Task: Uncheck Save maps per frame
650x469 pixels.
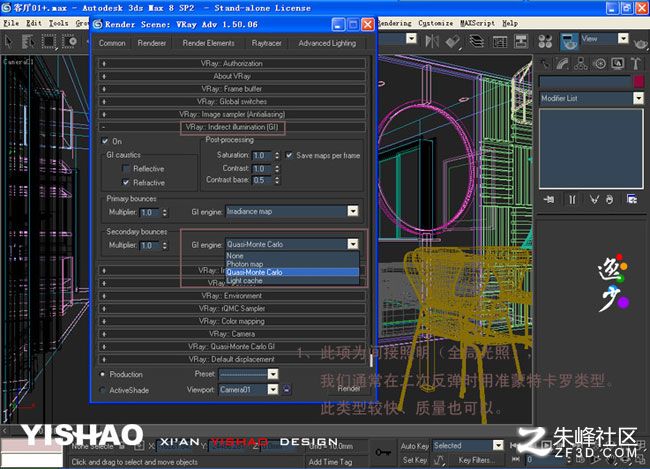Action: [x=289, y=155]
